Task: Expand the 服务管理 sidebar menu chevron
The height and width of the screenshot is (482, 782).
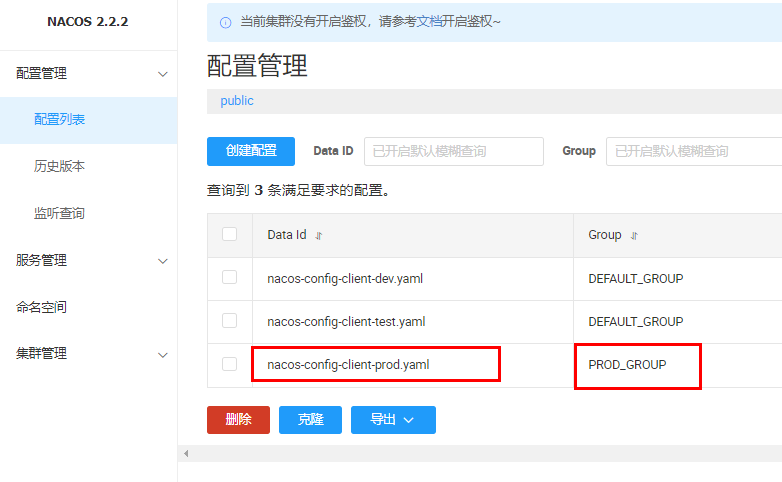Action: pos(163,261)
